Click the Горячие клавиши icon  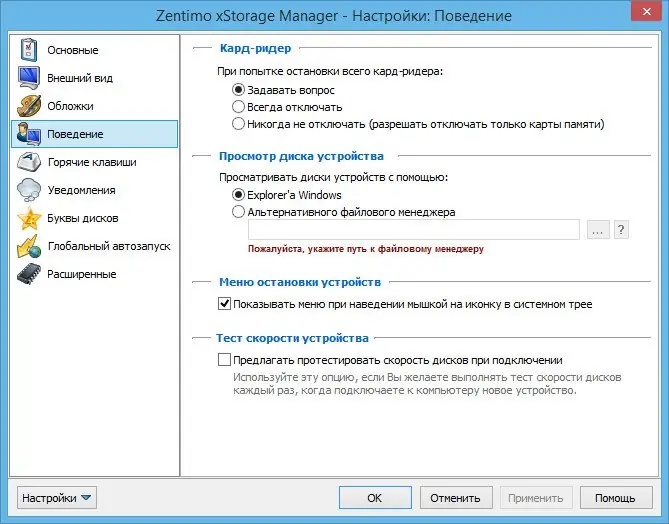(29, 162)
